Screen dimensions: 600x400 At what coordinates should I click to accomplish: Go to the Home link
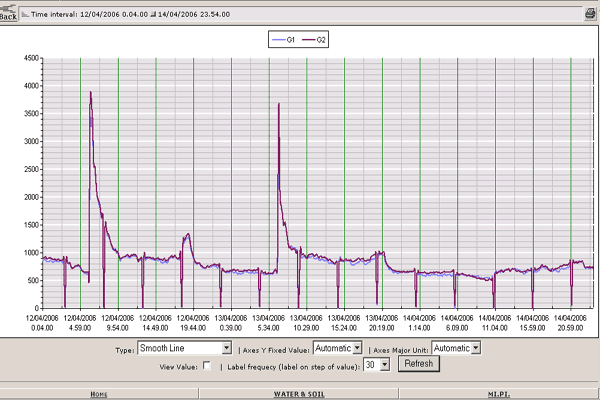(99, 394)
